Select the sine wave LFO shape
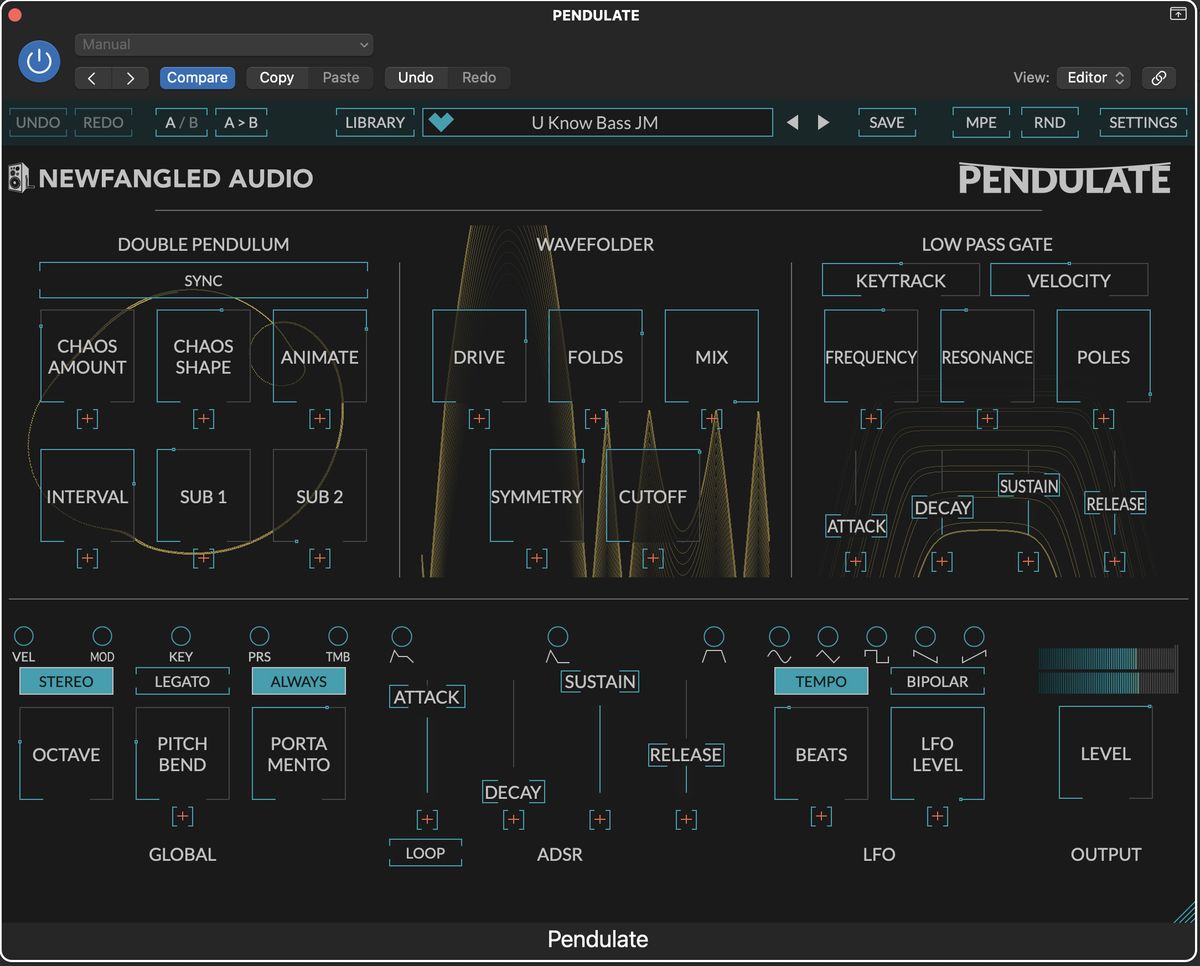 [x=779, y=636]
